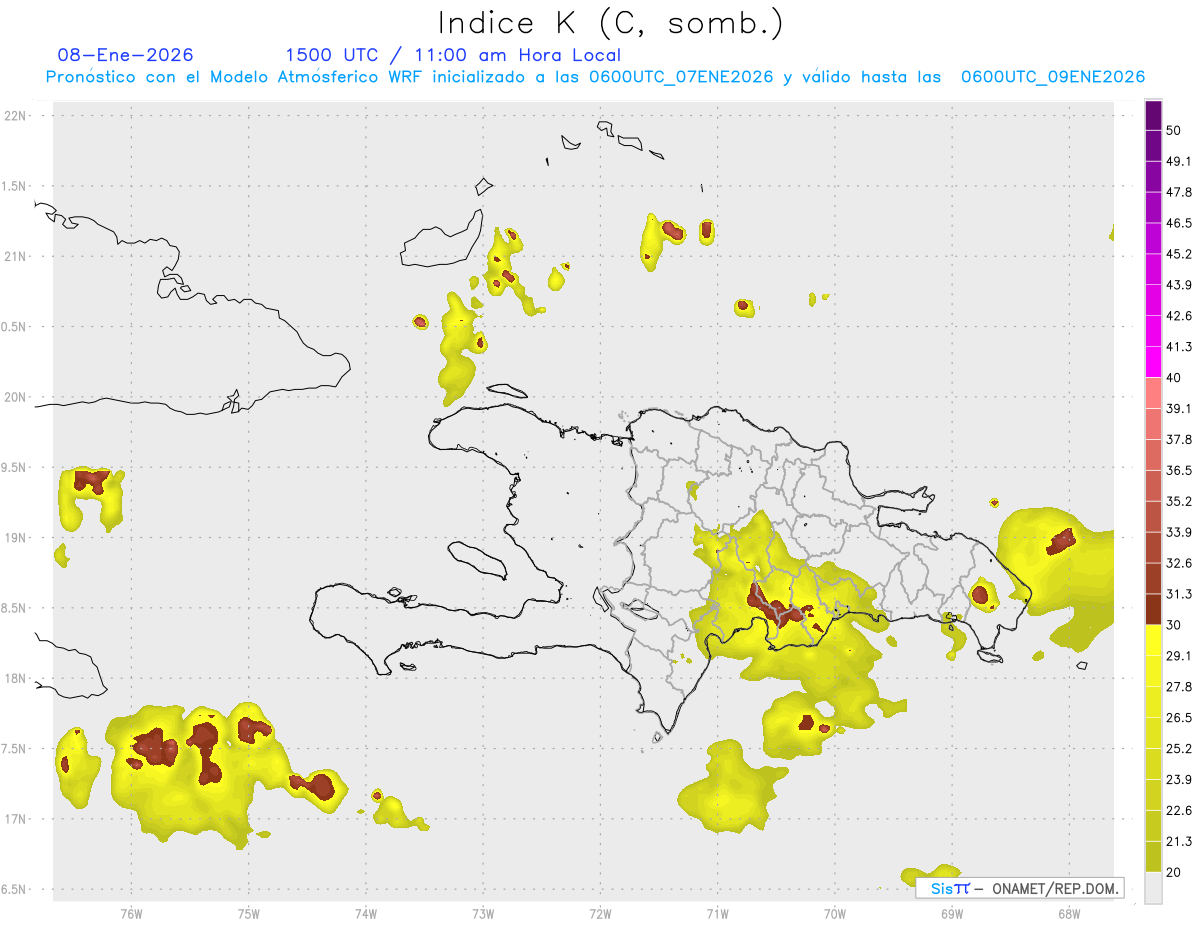The width and height of the screenshot is (1200, 927).
Task: Click the "1500 UTC / 11:00 am Hora Local" text
Action: click(453, 55)
